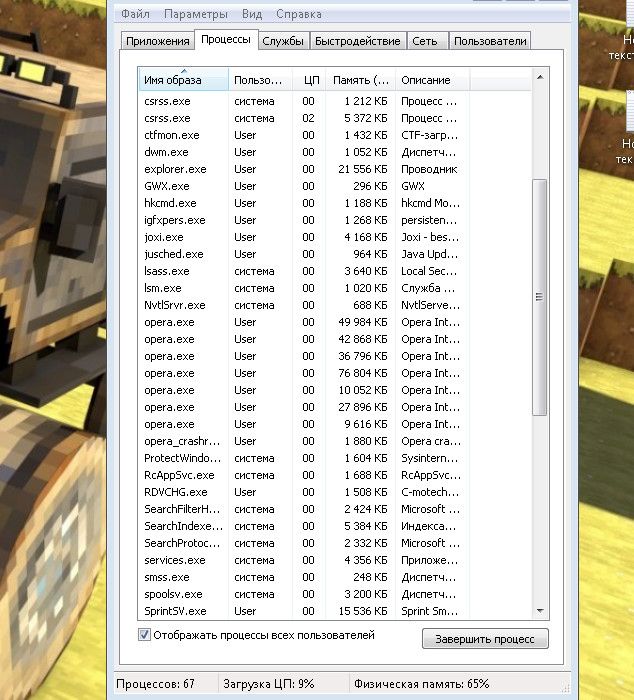634x700 pixels.
Task: Sort by the Описание column header
Action: point(432,80)
